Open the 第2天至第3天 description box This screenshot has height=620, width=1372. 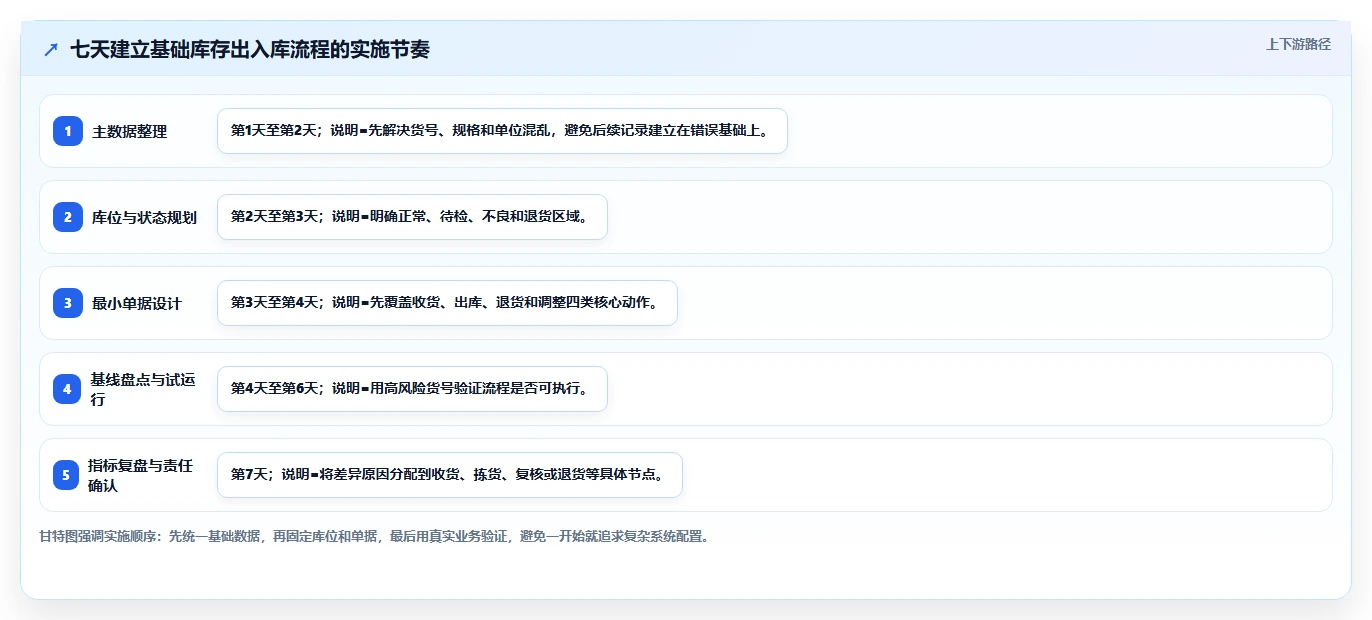click(412, 217)
